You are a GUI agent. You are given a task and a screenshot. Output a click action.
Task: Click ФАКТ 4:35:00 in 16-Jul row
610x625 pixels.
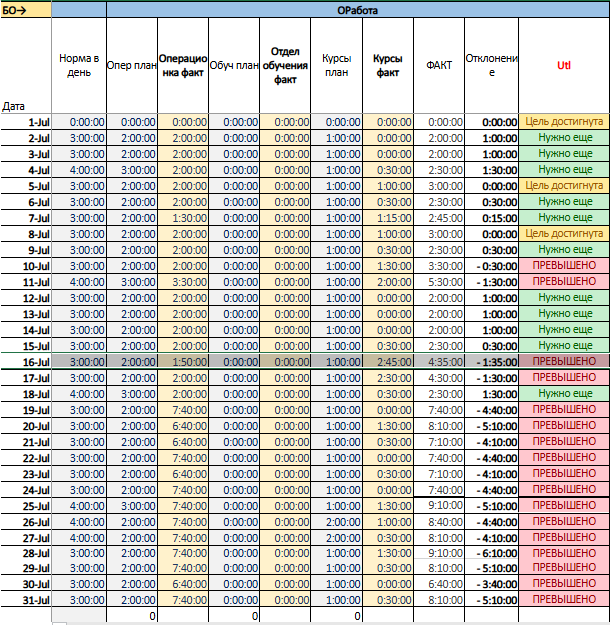(x=439, y=362)
